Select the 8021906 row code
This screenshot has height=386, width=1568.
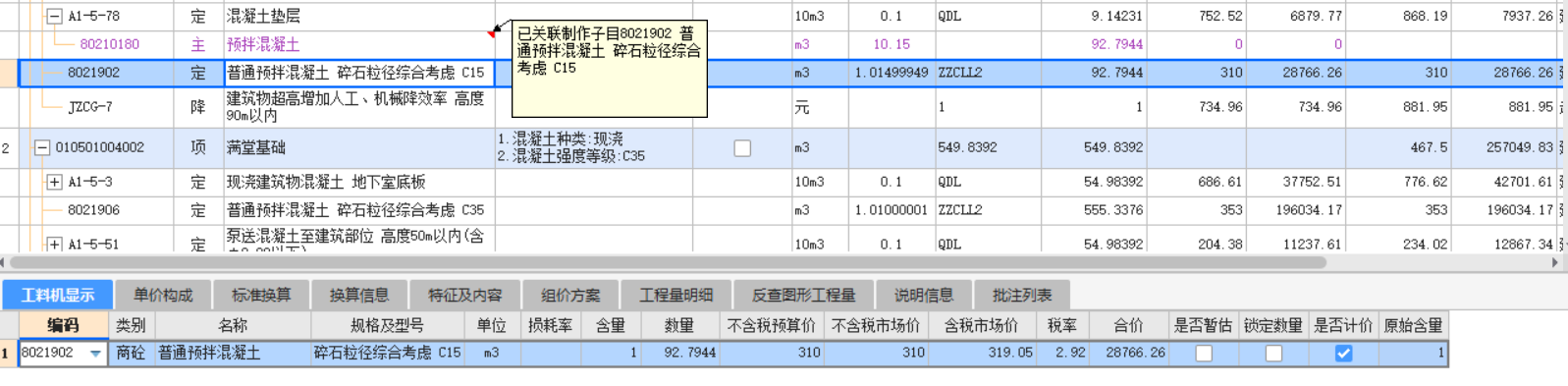point(93,210)
